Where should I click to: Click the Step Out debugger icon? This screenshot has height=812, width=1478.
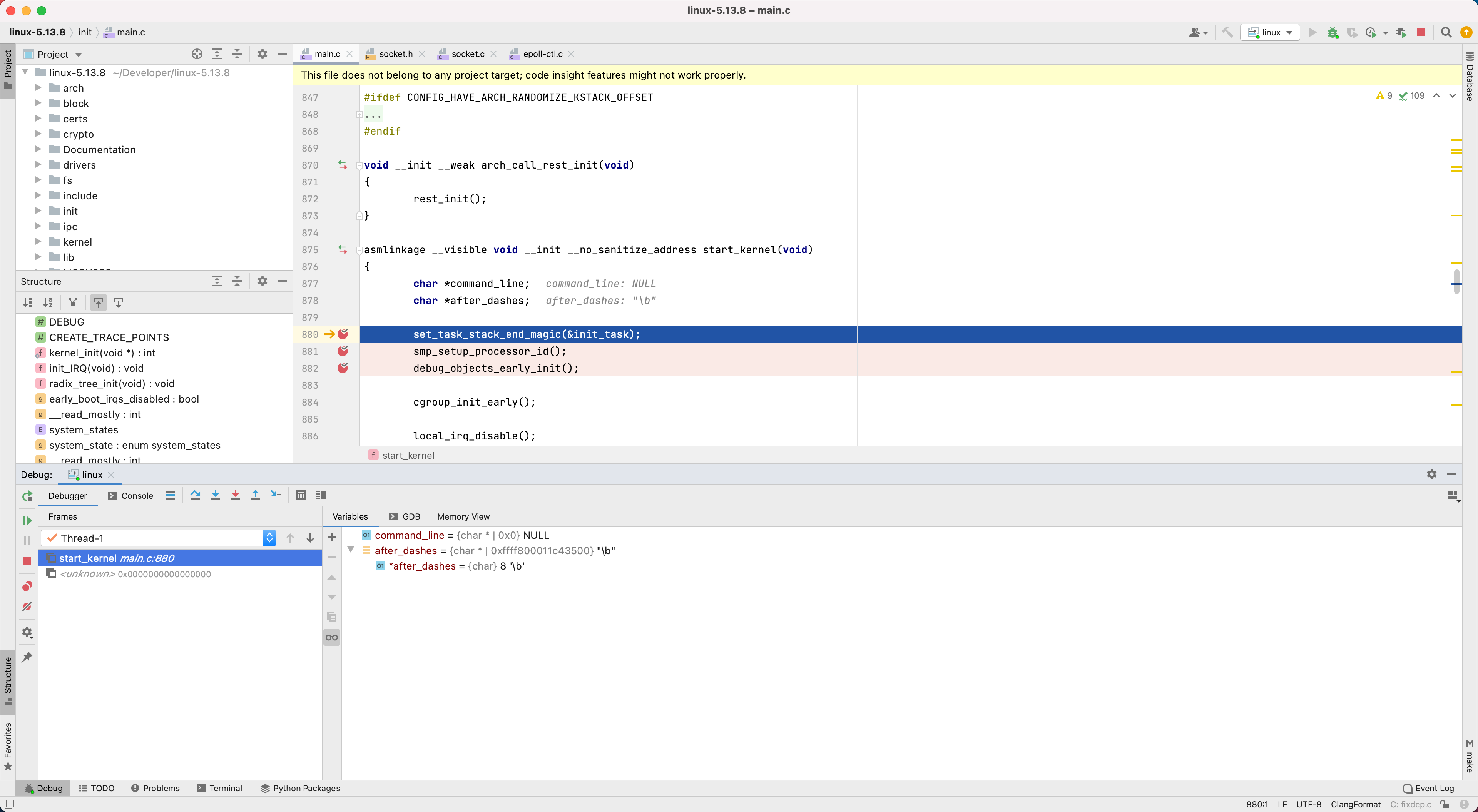255,495
